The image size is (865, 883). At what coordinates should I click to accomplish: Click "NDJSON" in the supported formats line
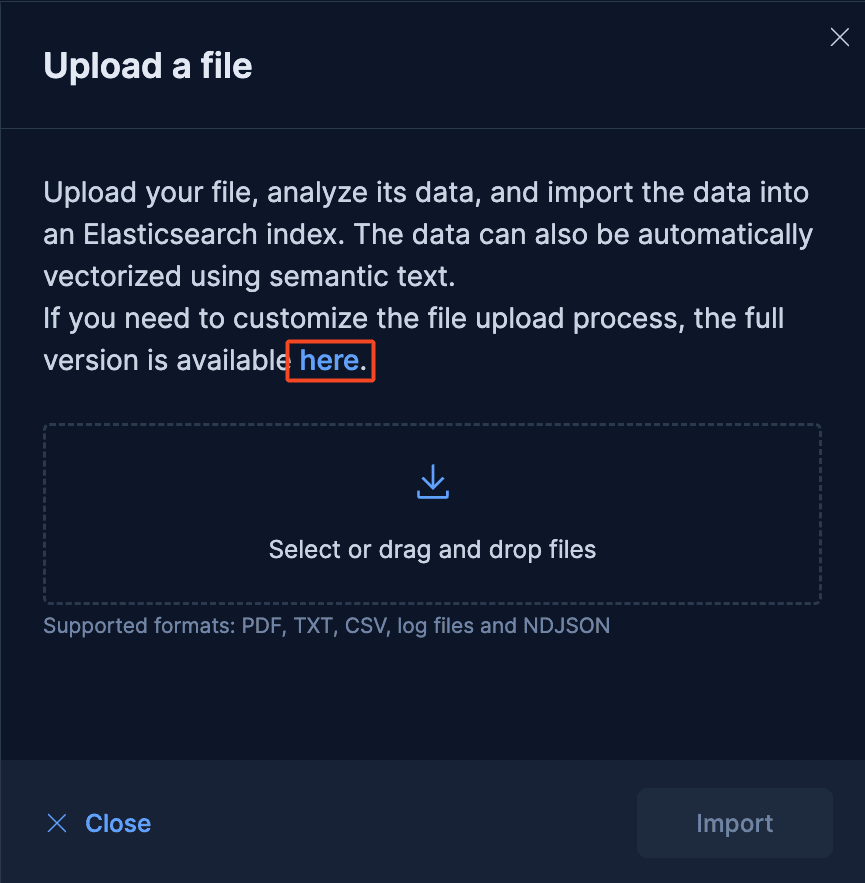click(568, 627)
